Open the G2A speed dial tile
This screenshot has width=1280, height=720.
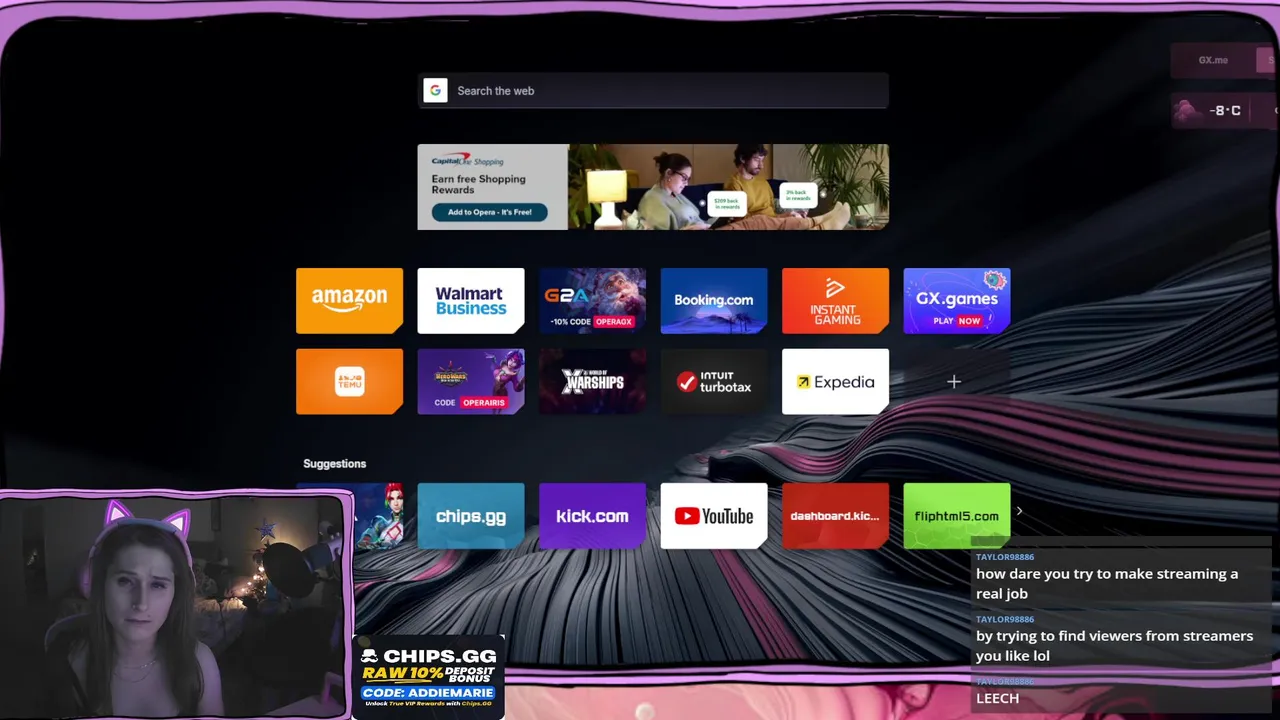(x=592, y=300)
